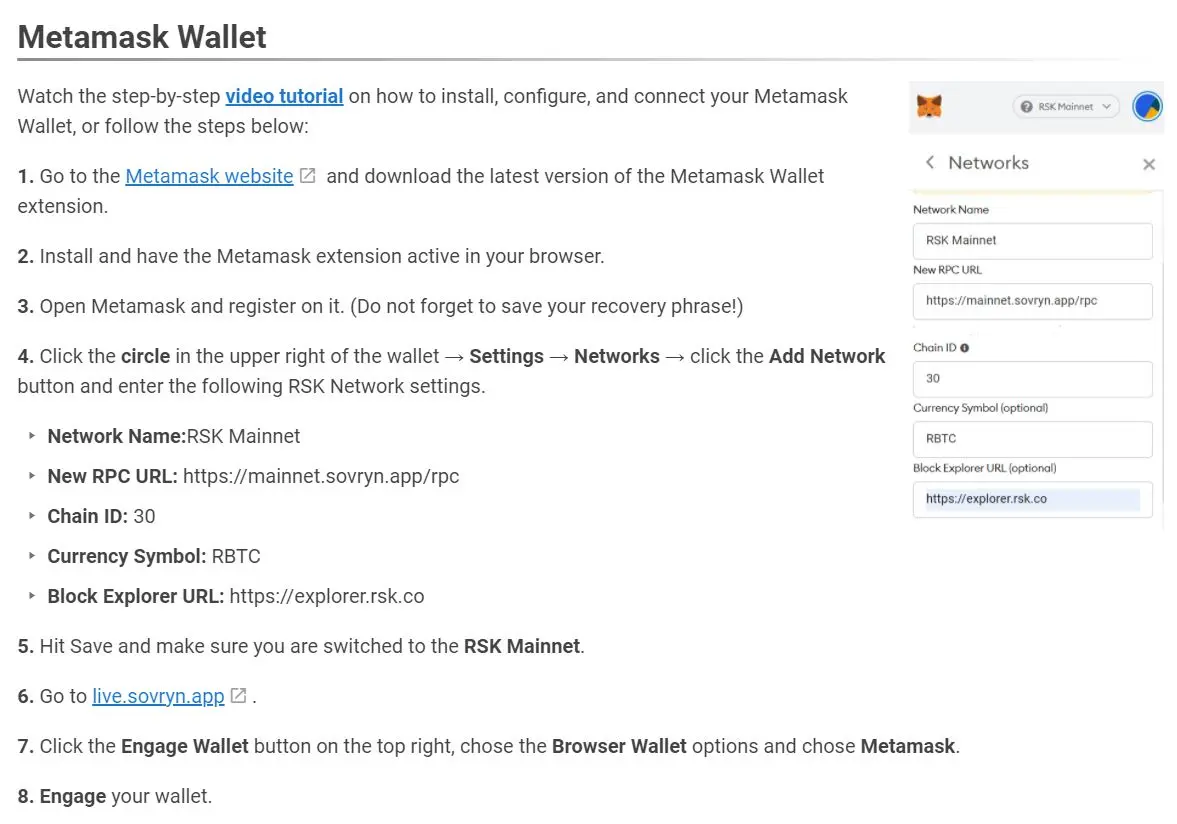Follow the Metamask website link

coord(209,176)
